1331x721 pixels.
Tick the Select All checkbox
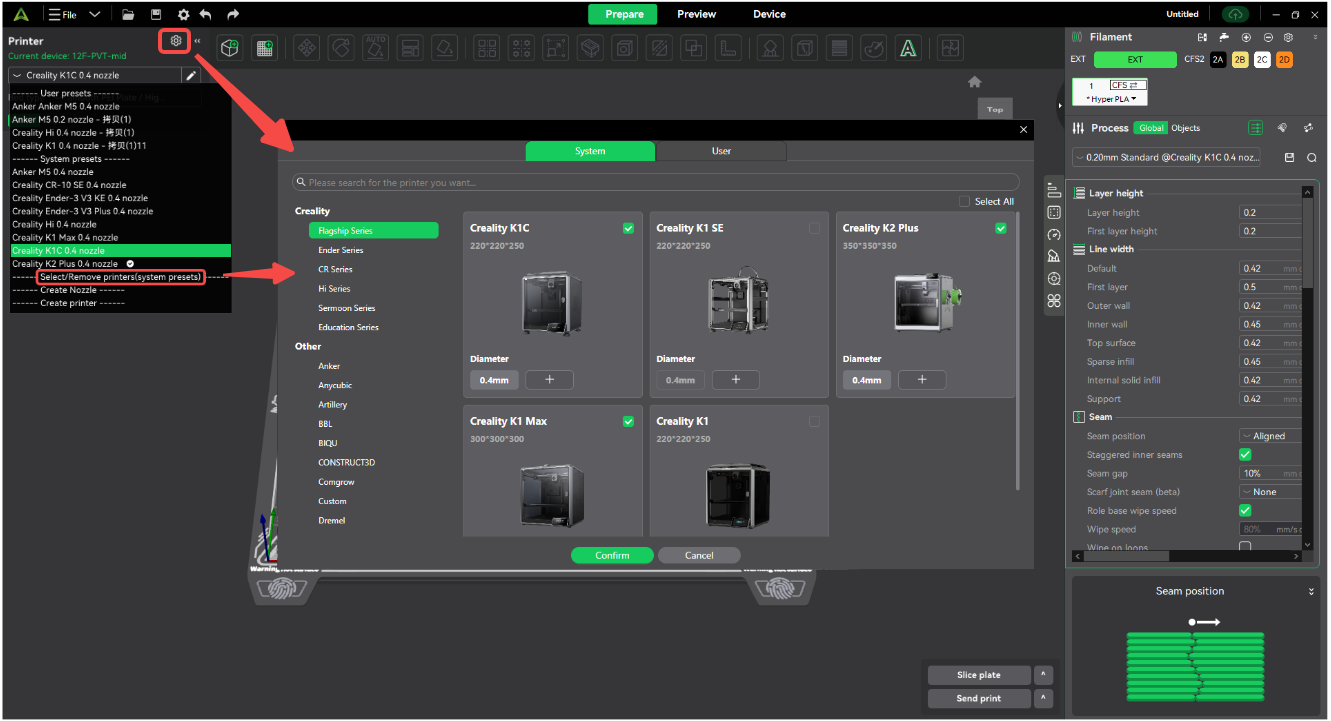tap(964, 201)
